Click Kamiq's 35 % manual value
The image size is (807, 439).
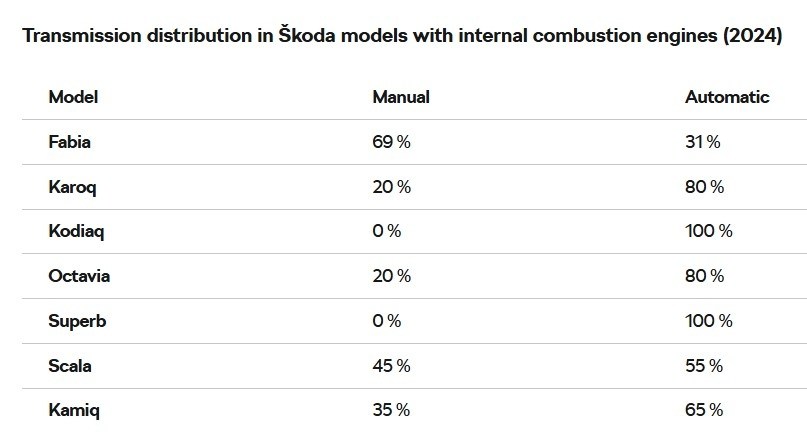(391, 410)
